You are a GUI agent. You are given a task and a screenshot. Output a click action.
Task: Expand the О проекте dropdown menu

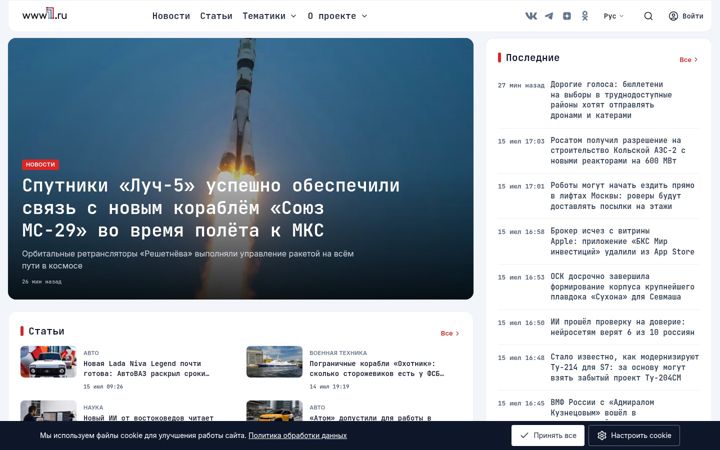click(338, 16)
